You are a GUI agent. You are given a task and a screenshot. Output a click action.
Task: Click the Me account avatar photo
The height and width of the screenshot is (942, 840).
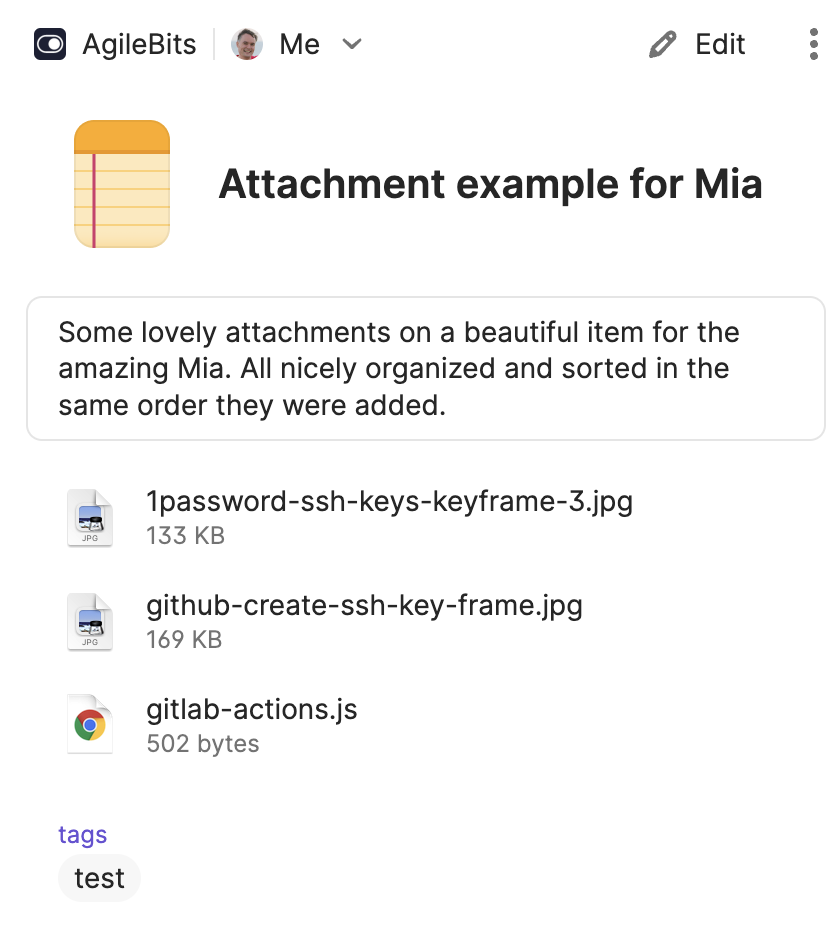[x=247, y=44]
